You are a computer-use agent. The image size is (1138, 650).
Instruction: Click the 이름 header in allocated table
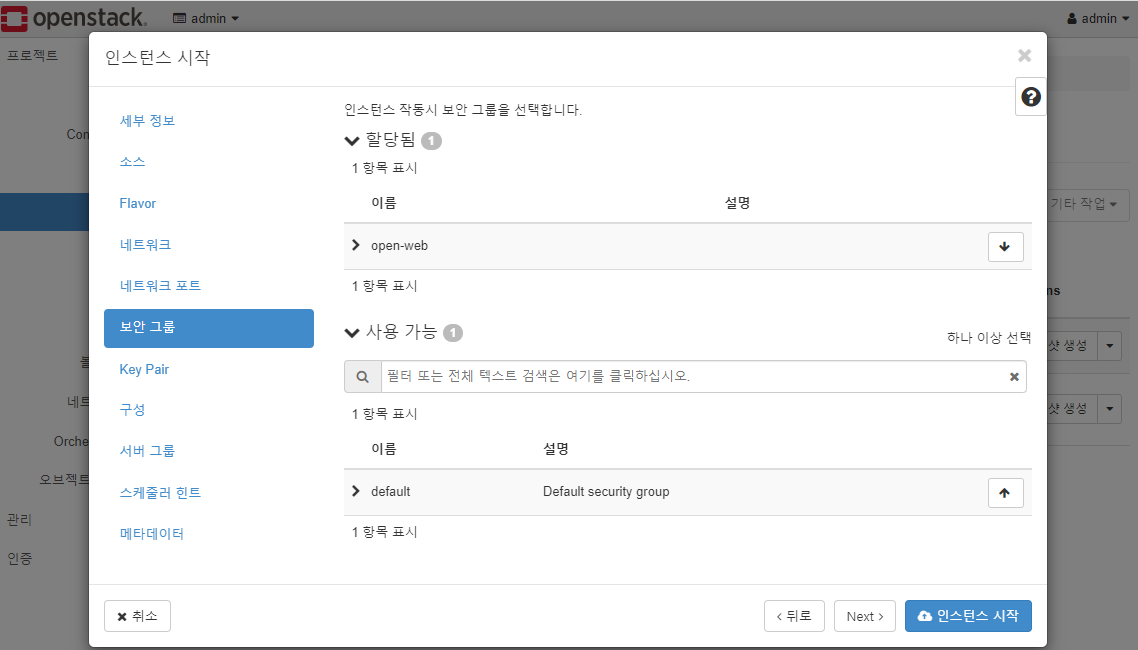pos(384,203)
